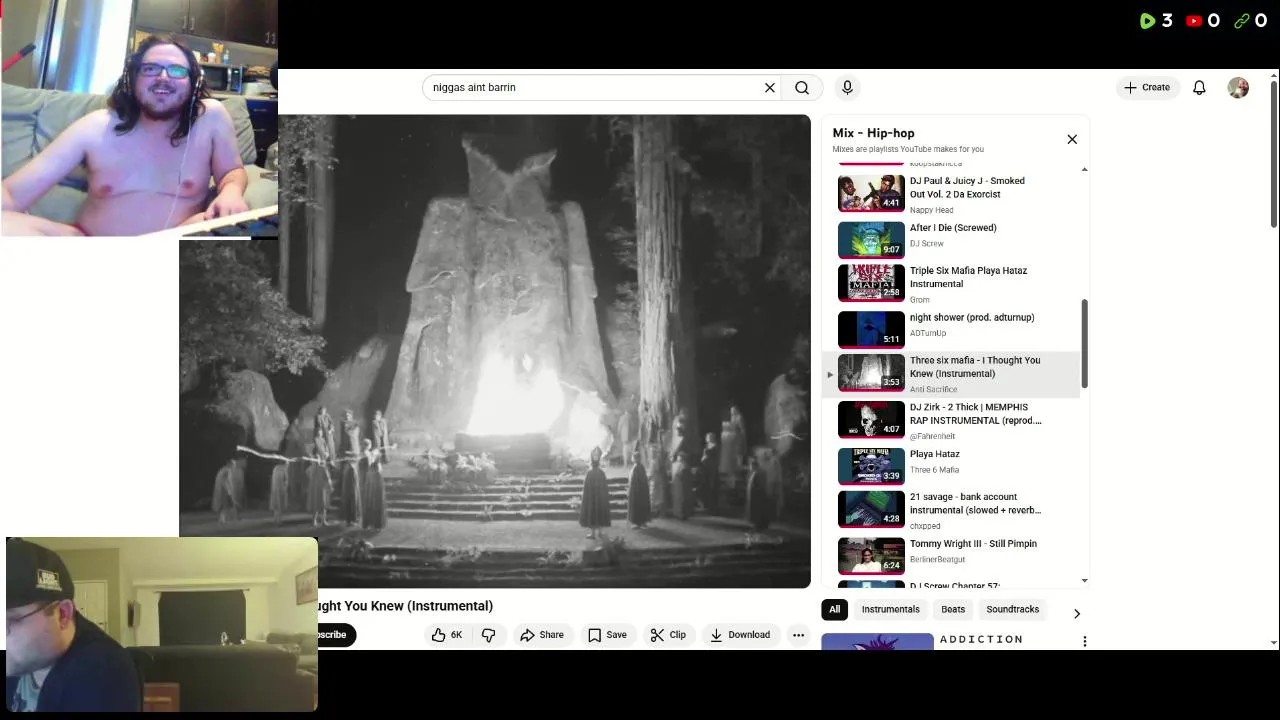Click title 'Tommy Wright III - Still Pimpin'
The height and width of the screenshot is (720, 1280).
[x=973, y=544]
